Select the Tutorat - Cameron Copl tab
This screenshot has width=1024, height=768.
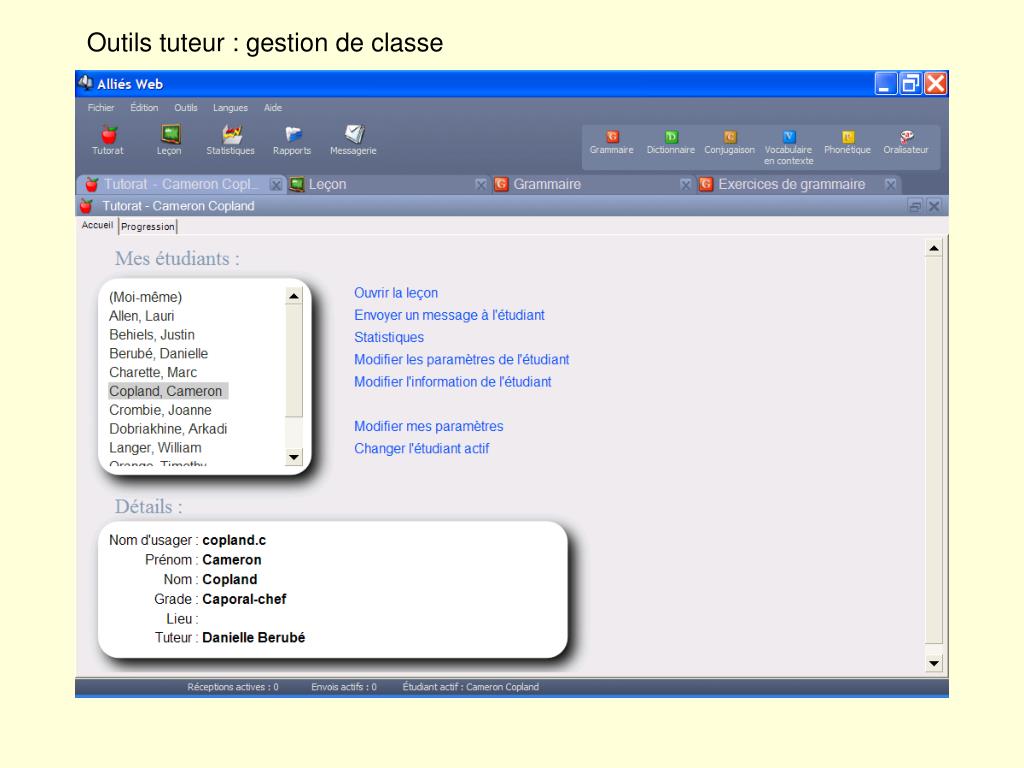(x=181, y=185)
